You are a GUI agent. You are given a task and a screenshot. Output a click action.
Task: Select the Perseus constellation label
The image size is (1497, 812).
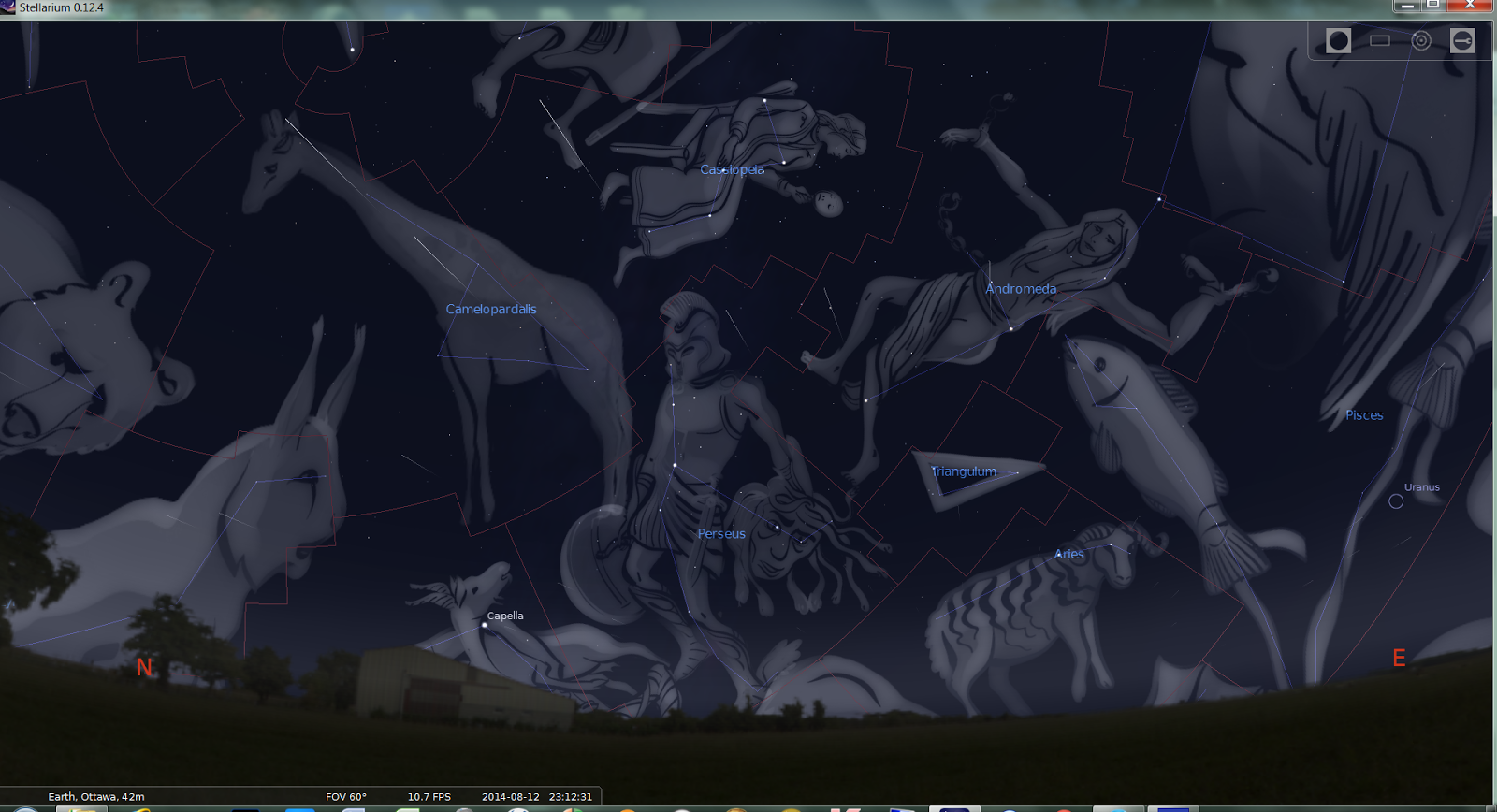pyautogui.click(x=721, y=533)
